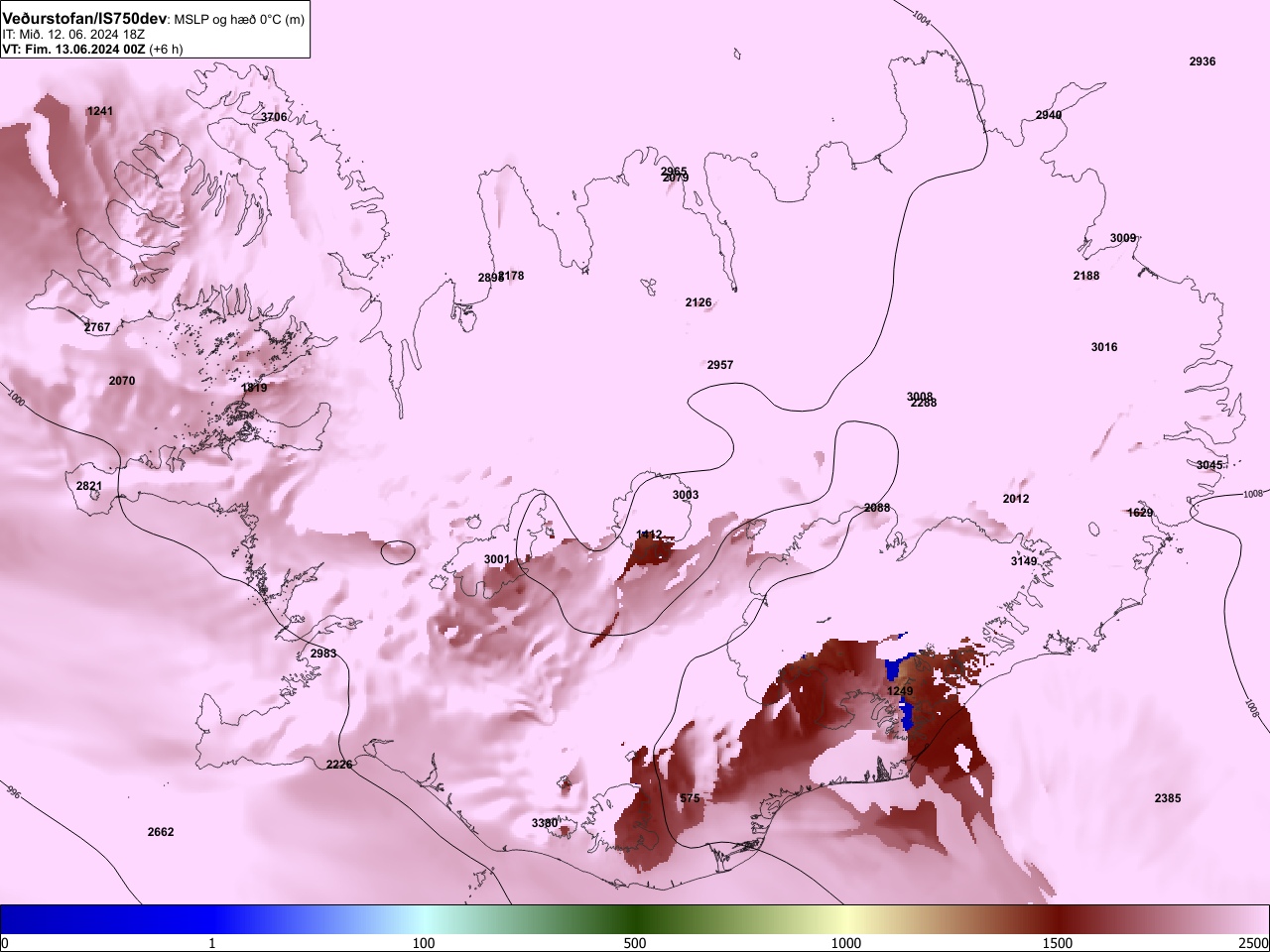1270x952 pixels.
Task: Select the number 2385 over the sea
Action: click(1168, 798)
